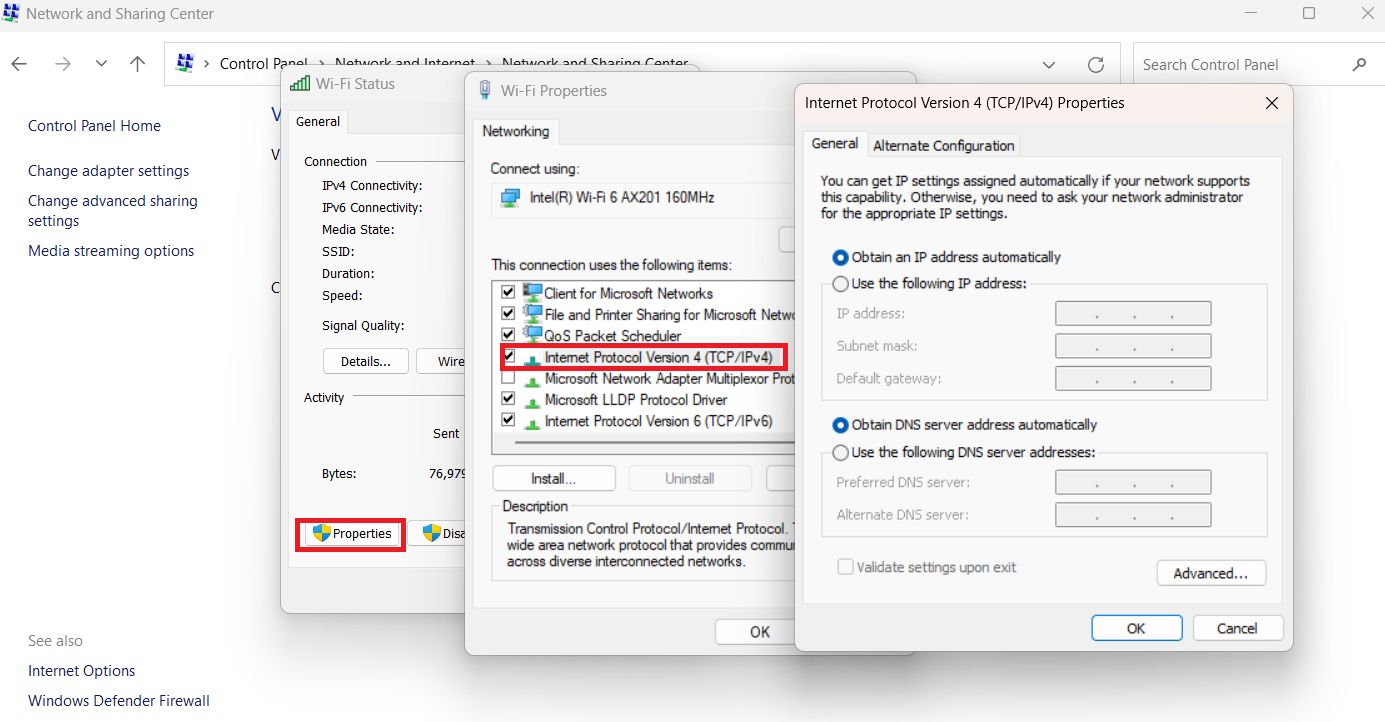Open Advanced settings in IPv4 Properties
The image size is (1385, 722).
point(1211,573)
